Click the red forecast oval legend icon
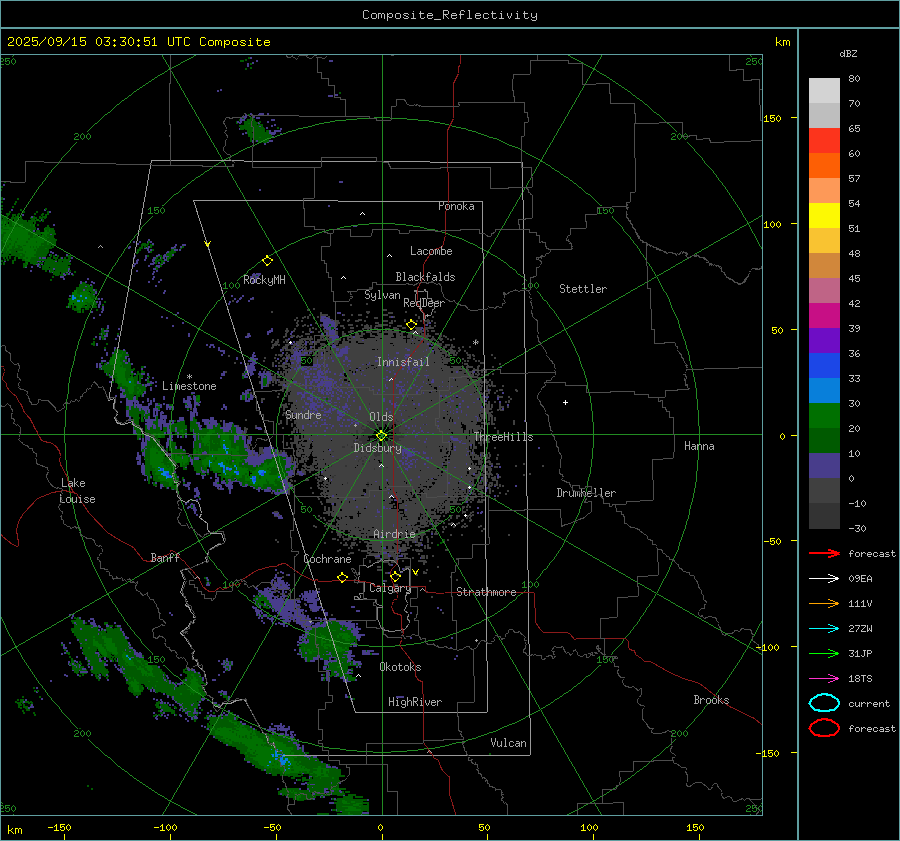Image resolution: width=900 pixels, height=841 pixels. tap(824, 728)
